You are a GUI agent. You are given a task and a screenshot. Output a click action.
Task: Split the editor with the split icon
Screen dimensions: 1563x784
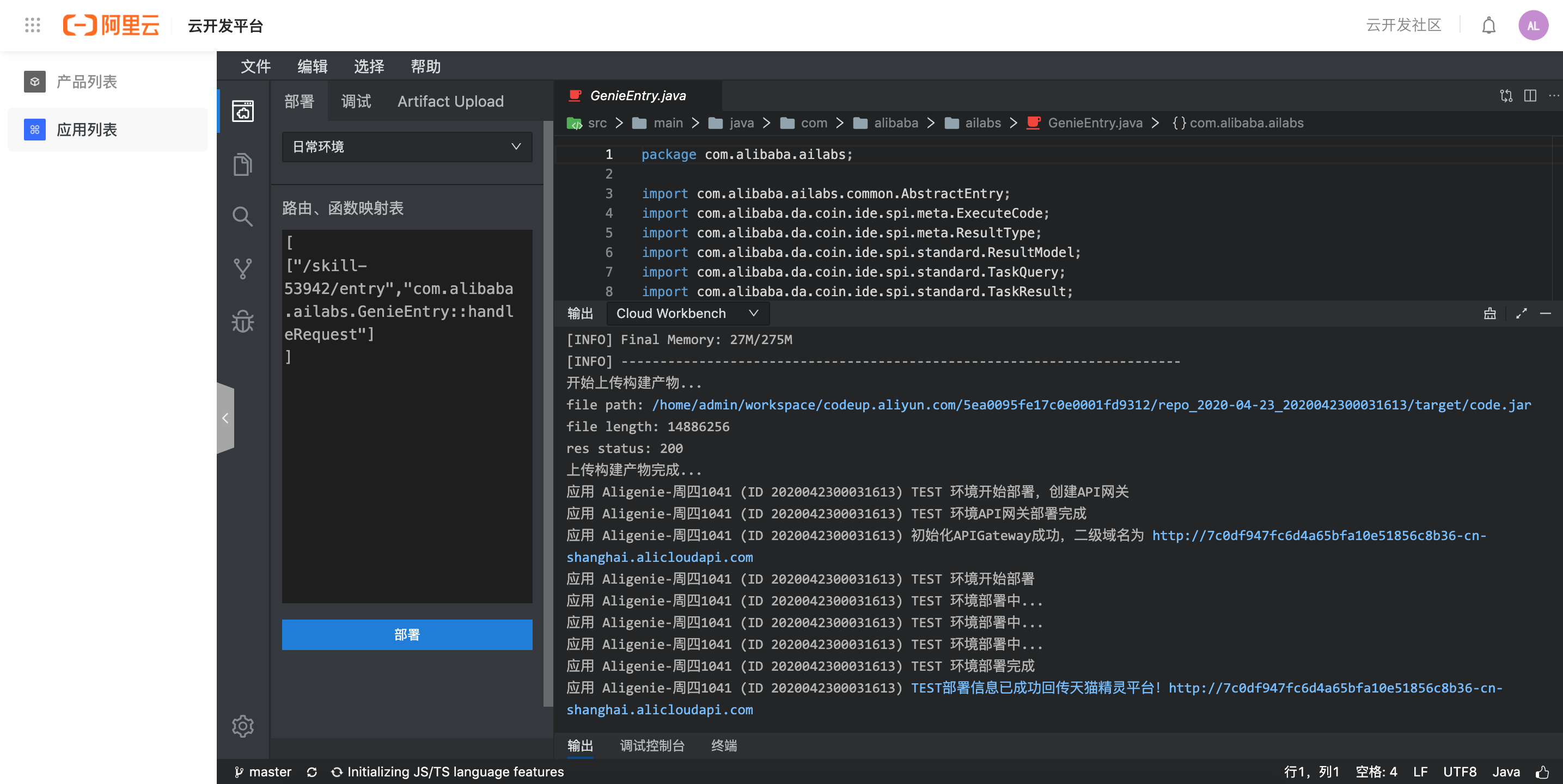pyautogui.click(x=1530, y=96)
